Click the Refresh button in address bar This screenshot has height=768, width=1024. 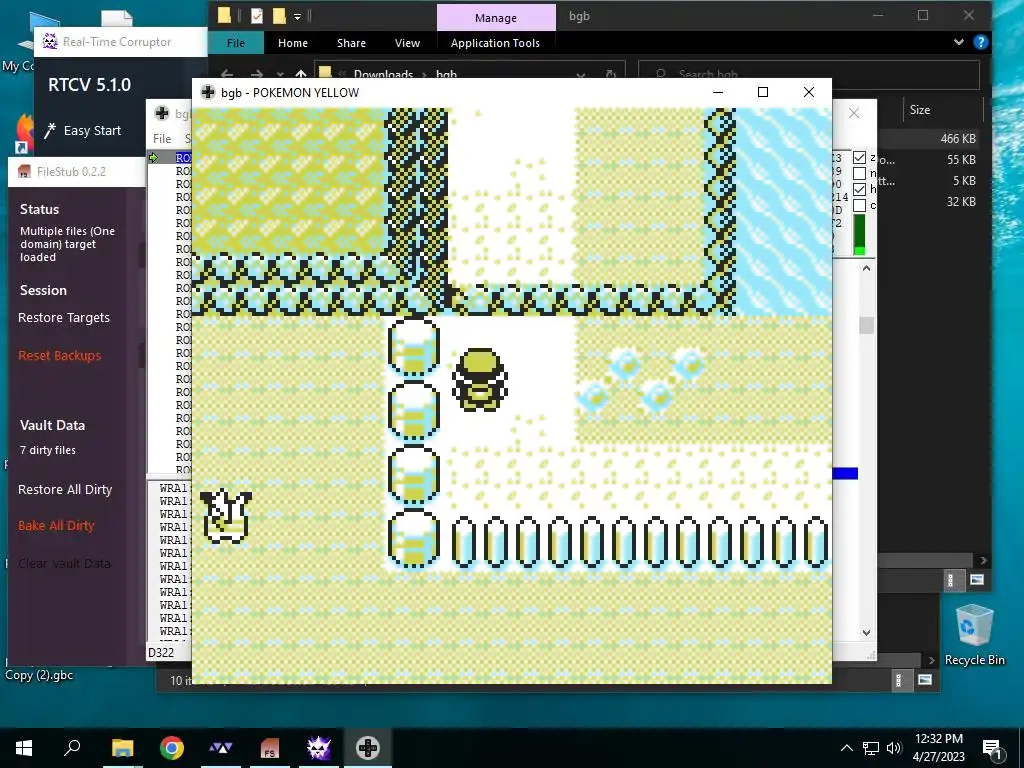coord(611,74)
